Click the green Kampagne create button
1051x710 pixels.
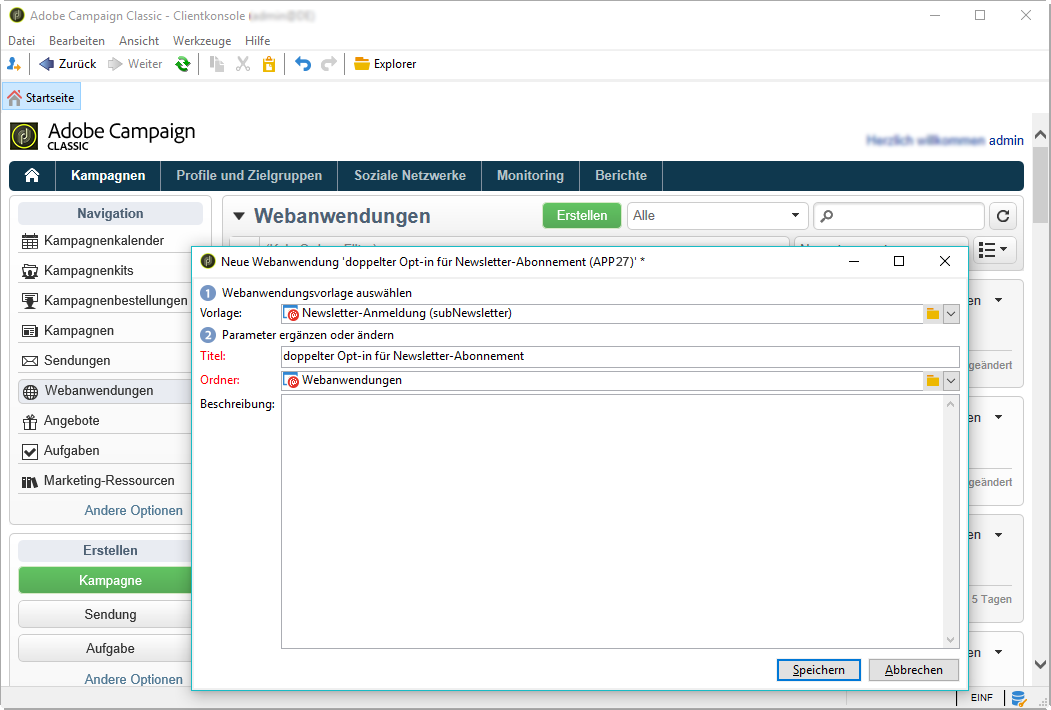105,581
